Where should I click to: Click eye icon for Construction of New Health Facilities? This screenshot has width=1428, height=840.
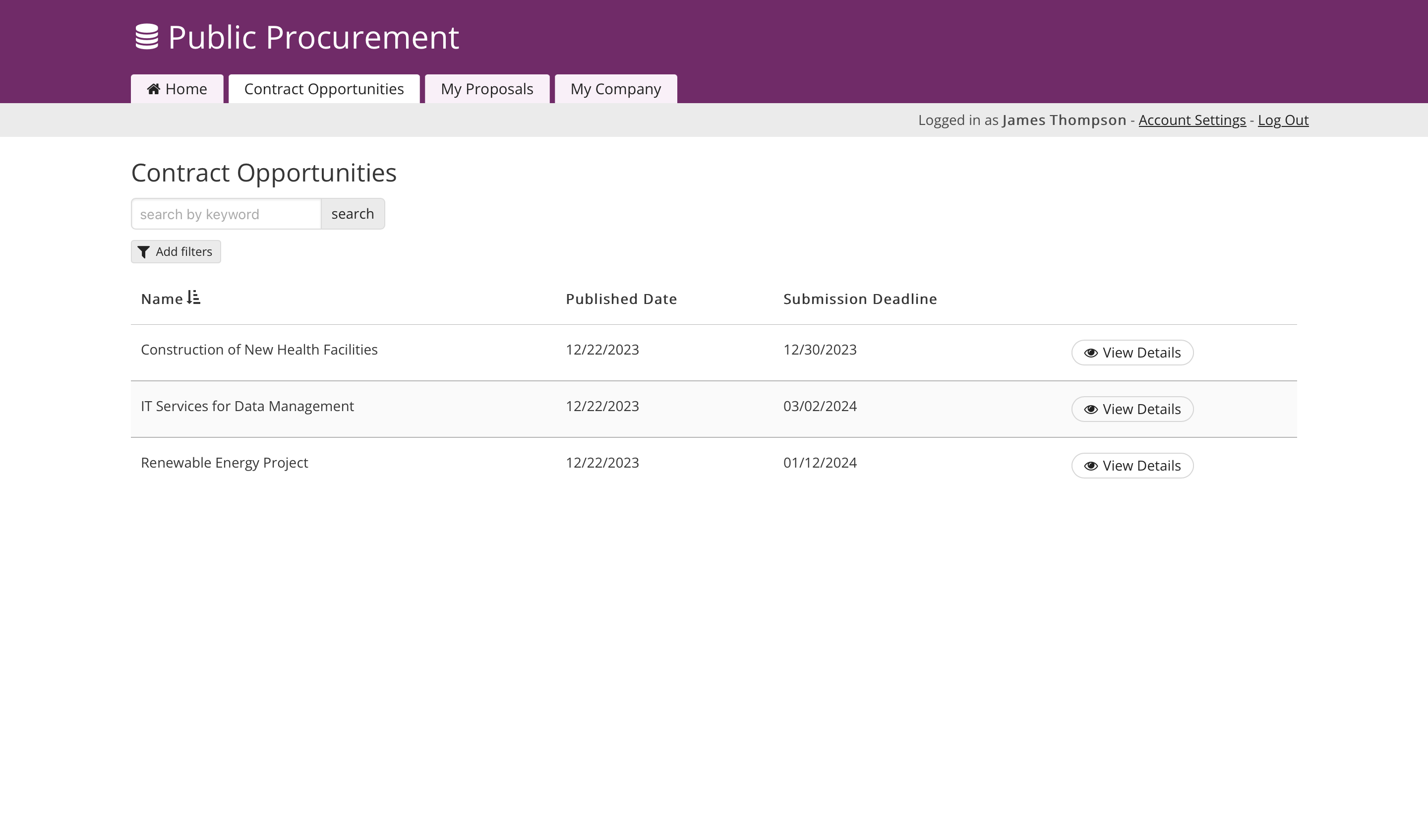(x=1091, y=353)
